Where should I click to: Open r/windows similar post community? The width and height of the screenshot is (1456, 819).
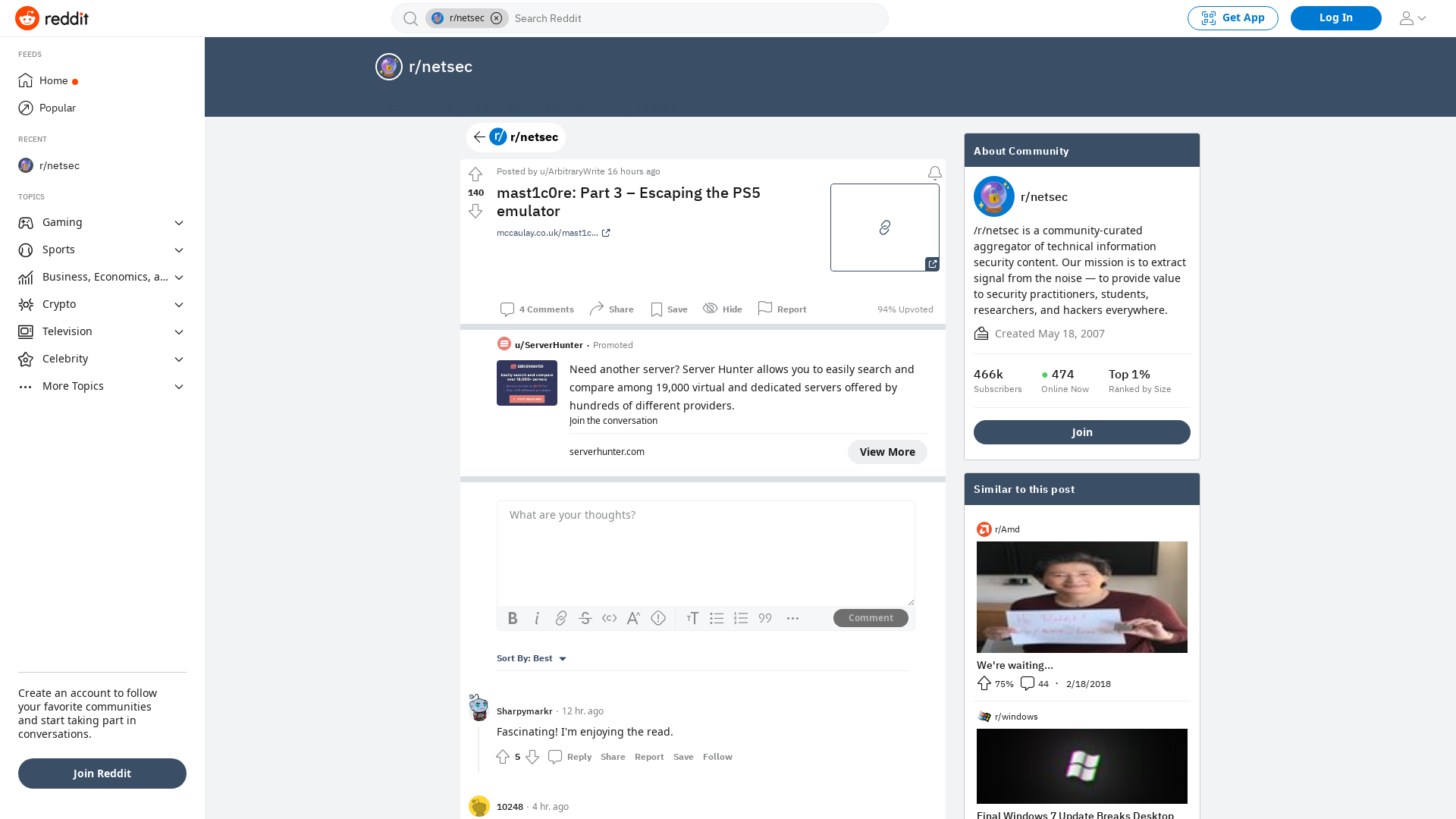(x=1016, y=717)
